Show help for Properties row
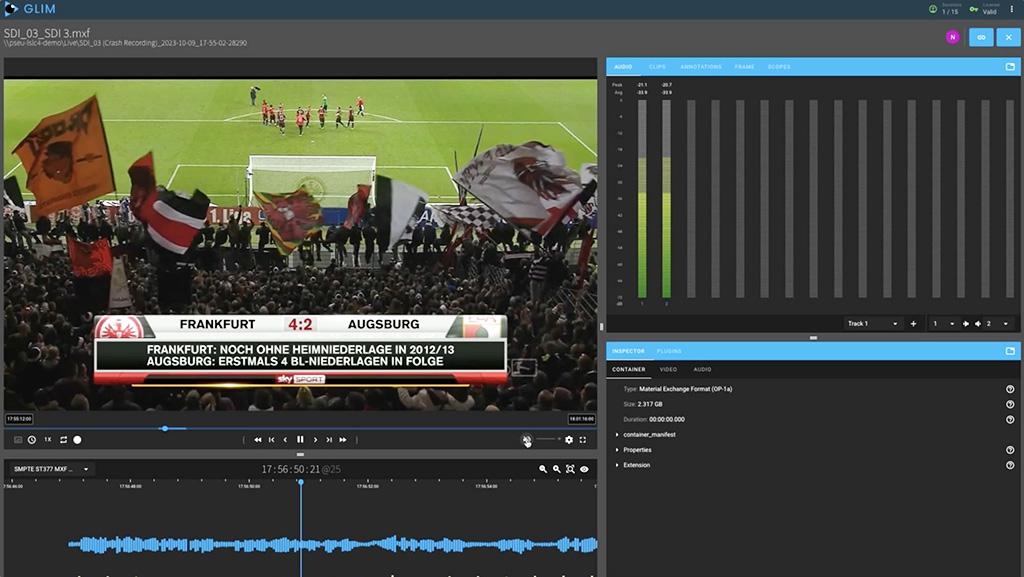The width and height of the screenshot is (1024, 577). click(x=1010, y=450)
